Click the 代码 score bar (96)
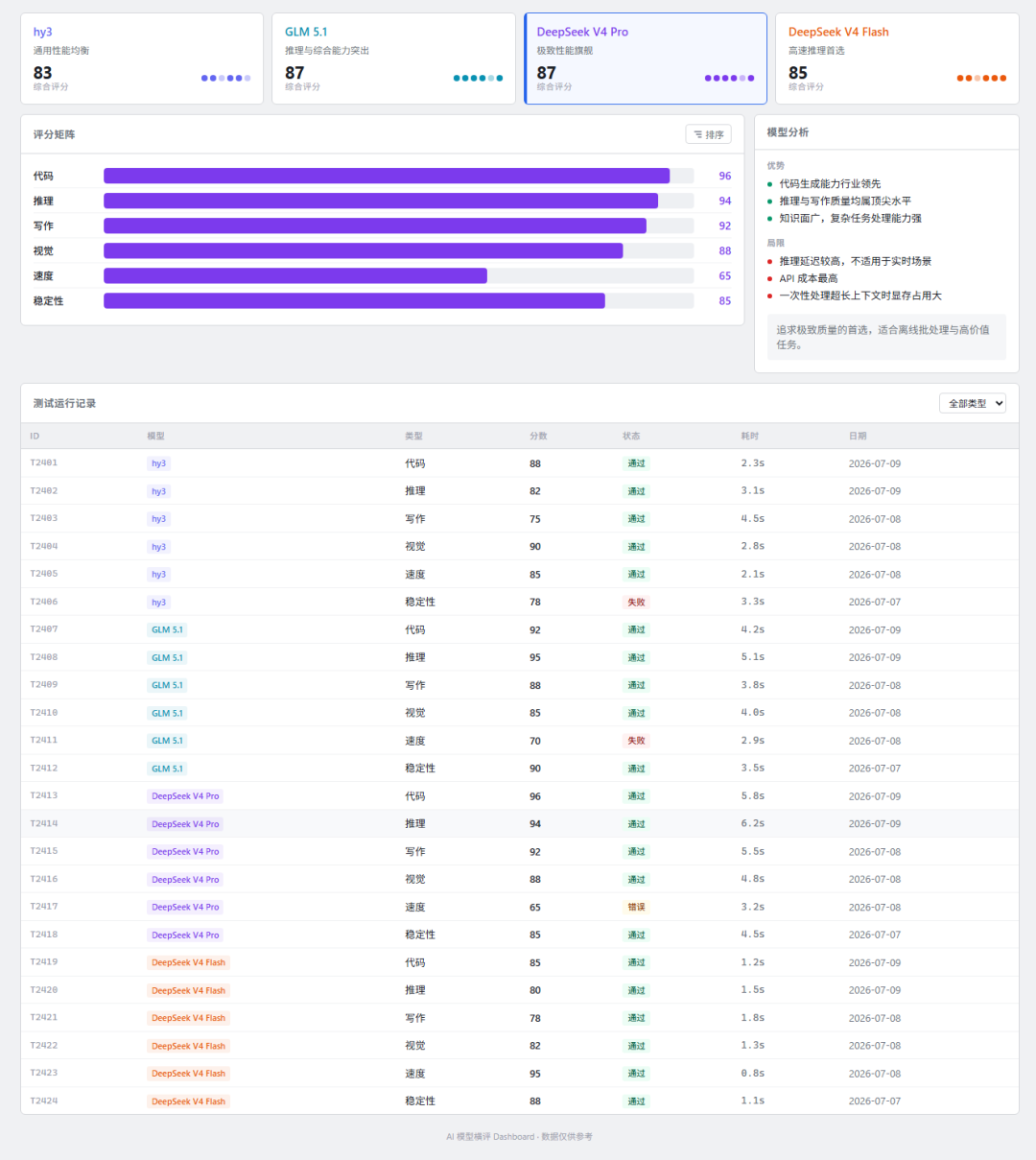The width and height of the screenshot is (1036, 1160). (399, 176)
